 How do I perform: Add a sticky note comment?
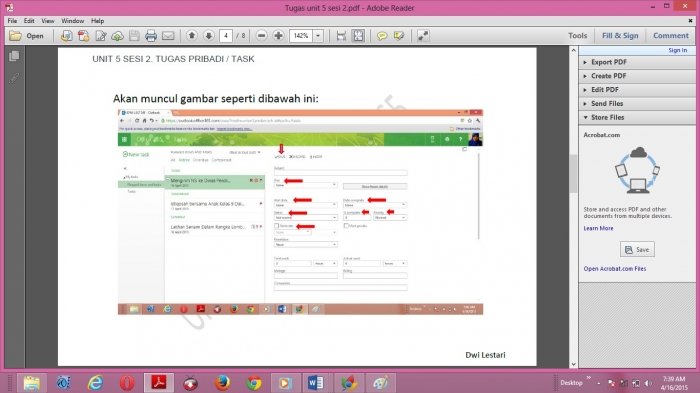click(382, 36)
